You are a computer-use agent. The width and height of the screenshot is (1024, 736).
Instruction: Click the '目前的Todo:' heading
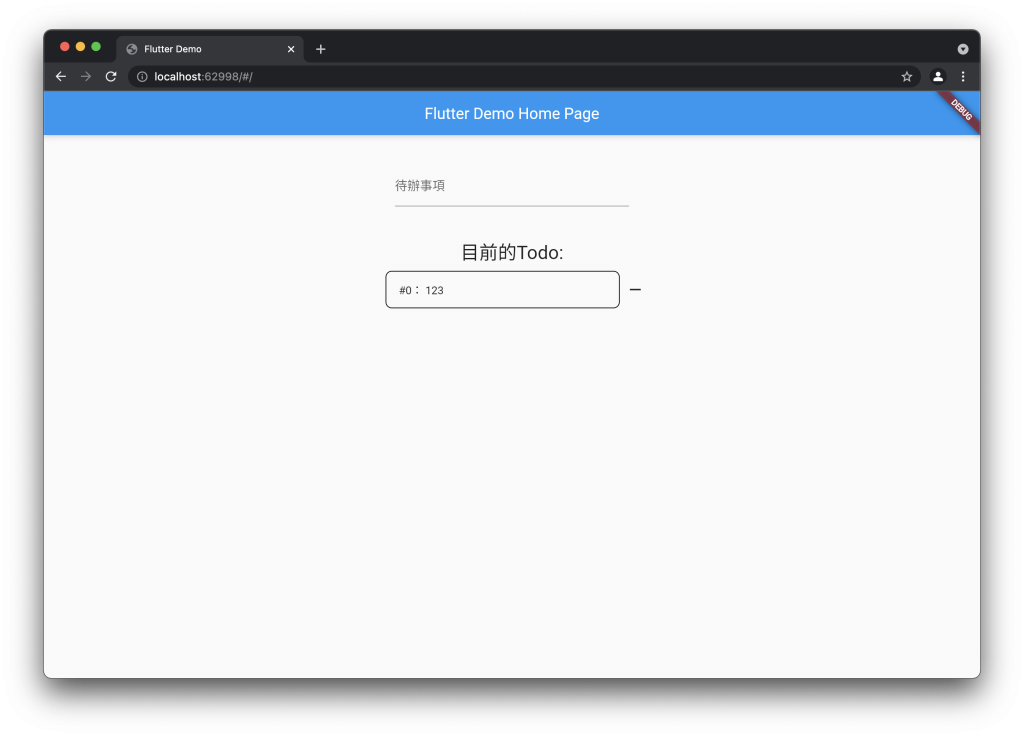tap(512, 252)
